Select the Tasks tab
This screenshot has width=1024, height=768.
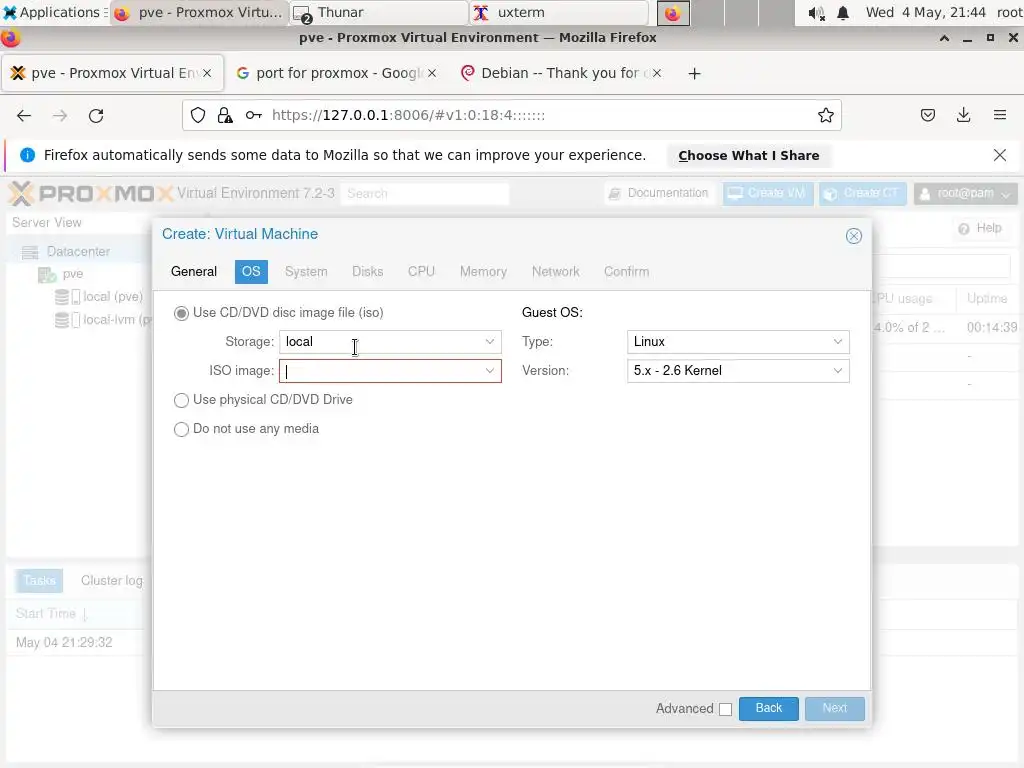click(39, 581)
